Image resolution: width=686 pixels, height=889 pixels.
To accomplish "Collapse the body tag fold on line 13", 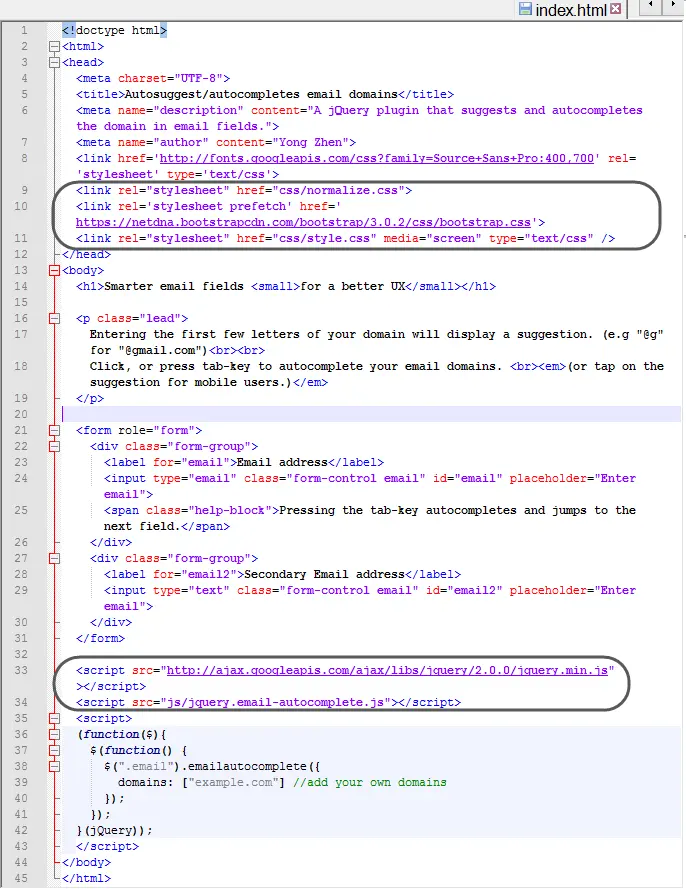I will tap(54, 270).
